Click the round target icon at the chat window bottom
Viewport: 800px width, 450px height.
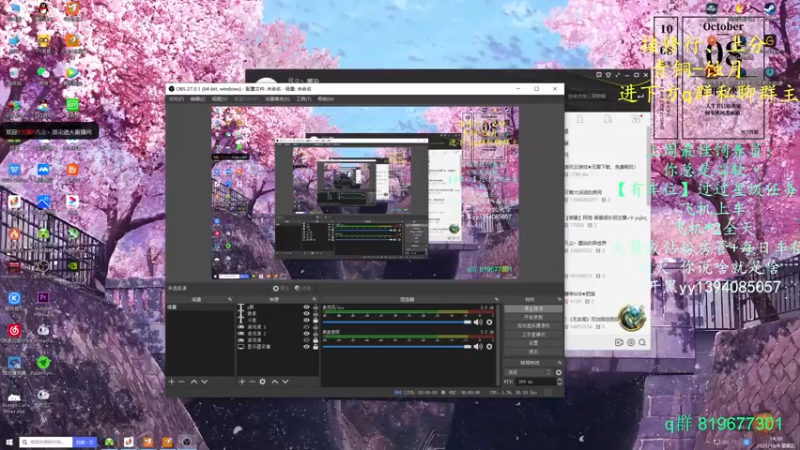tap(631, 342)
